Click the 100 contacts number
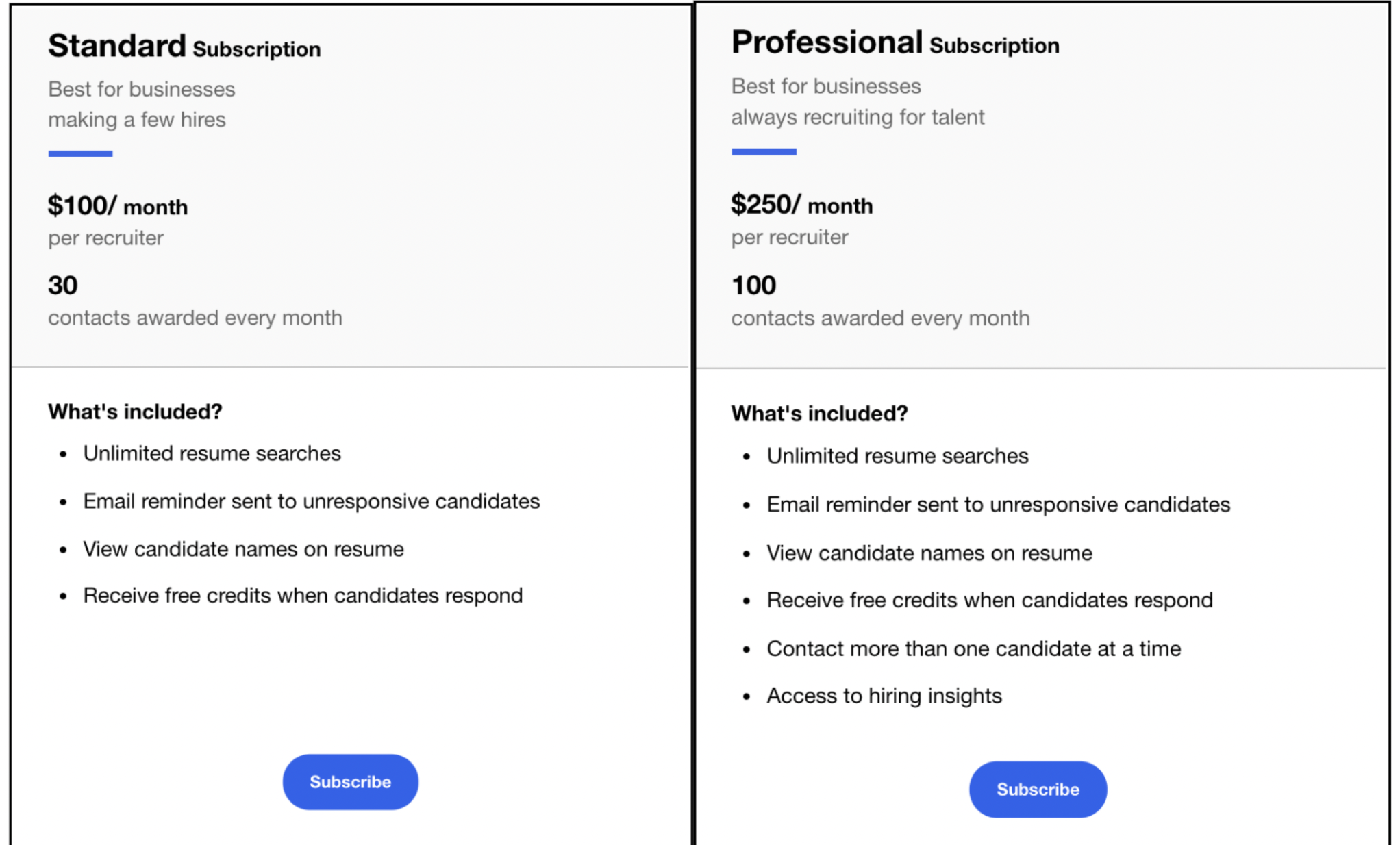The width and height of the screenshot is (1400, 845). coord(753,285)
